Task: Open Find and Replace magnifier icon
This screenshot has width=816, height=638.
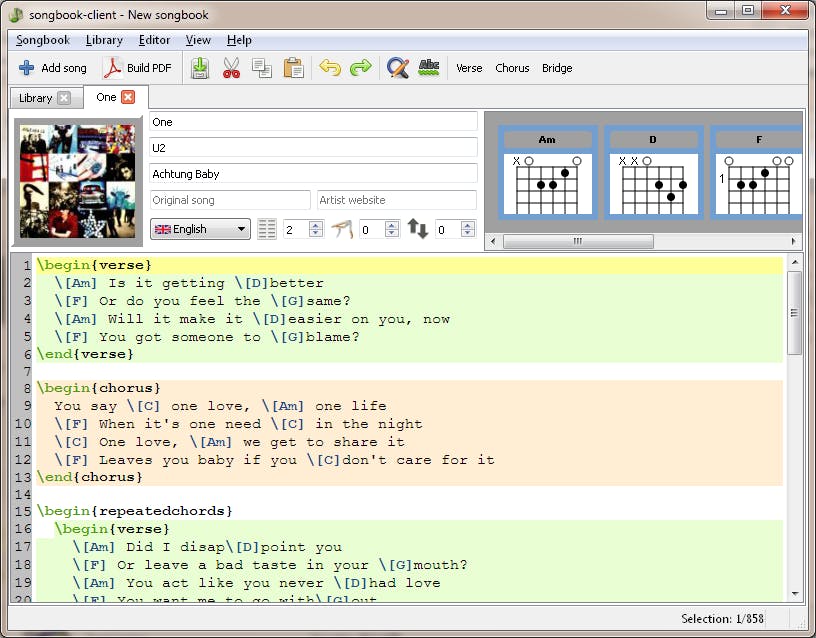Action: point(398,68)
